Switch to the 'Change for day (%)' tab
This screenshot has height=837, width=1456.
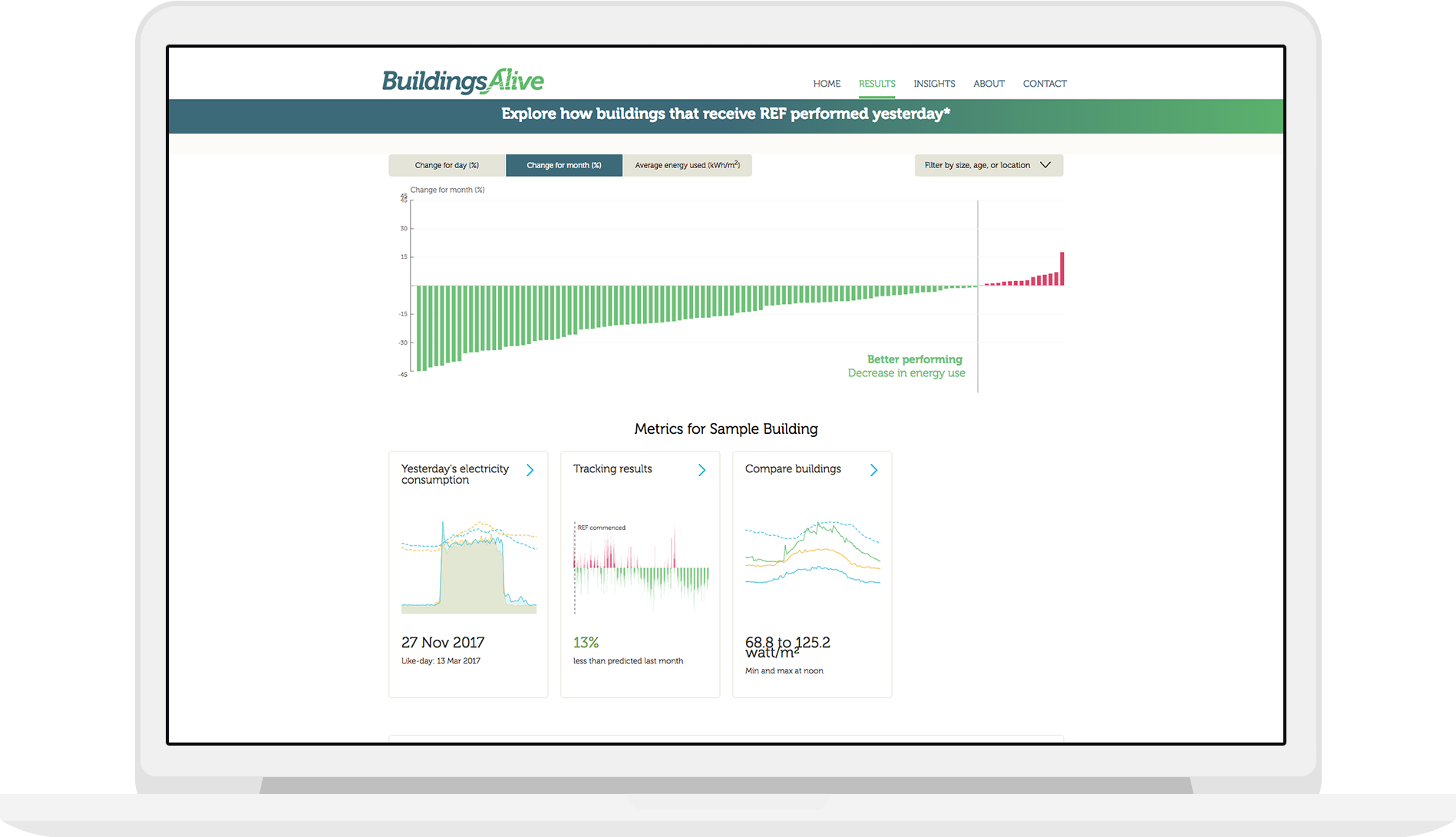coord(446,164)
